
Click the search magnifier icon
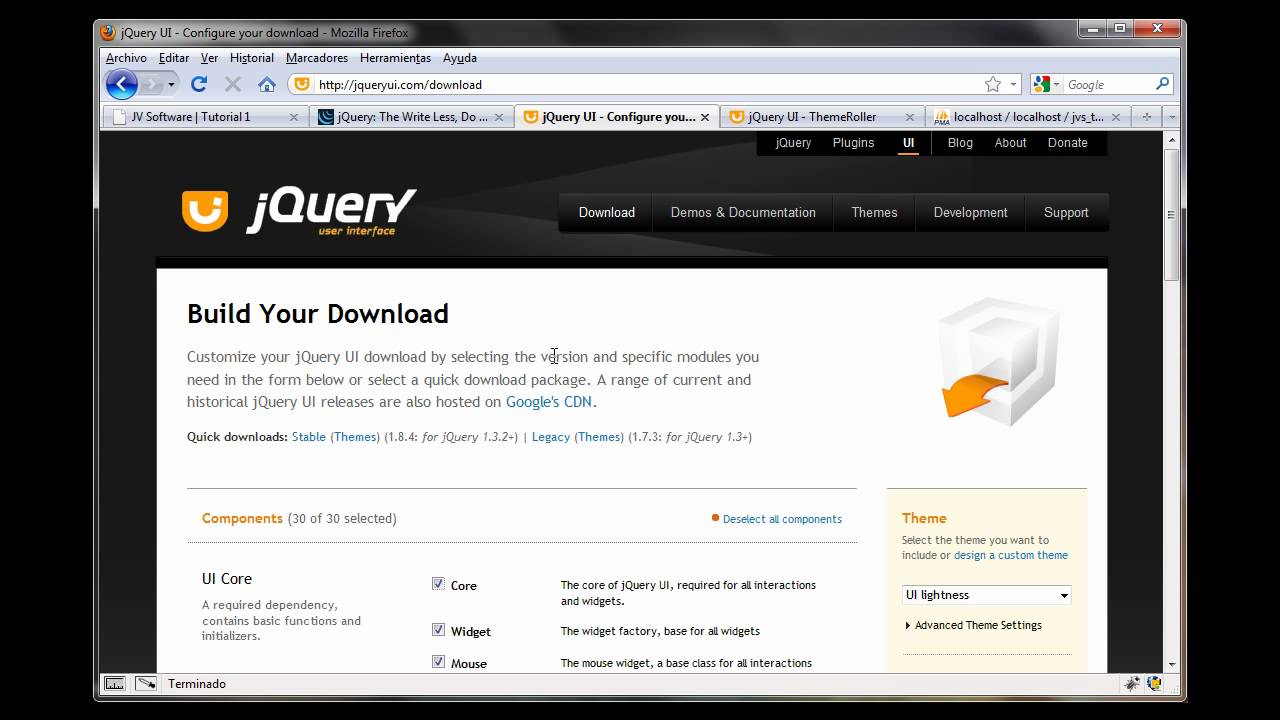pyautogui.click(x=1162, y=84)
